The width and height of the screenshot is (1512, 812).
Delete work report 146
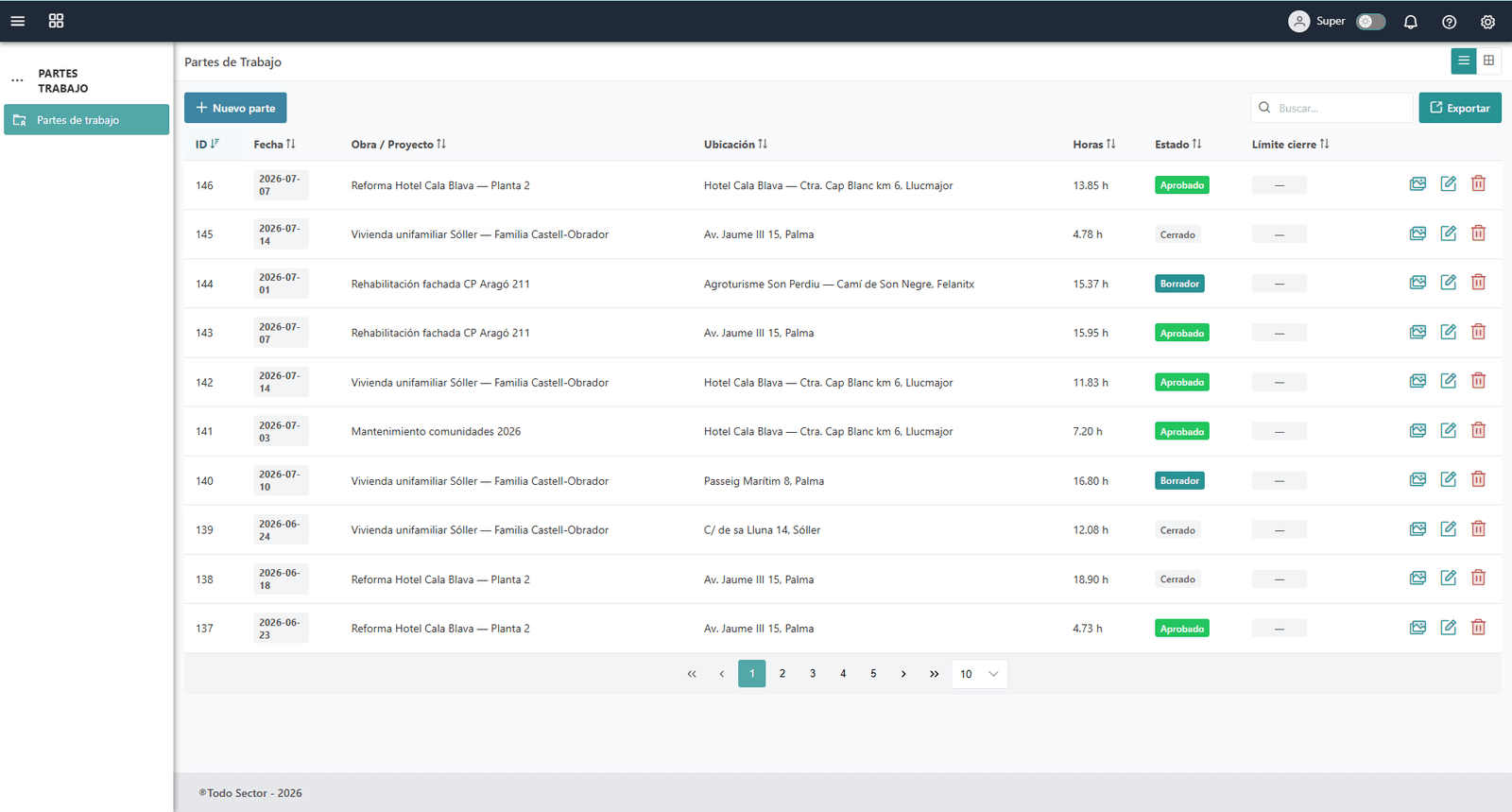pos(1478,184)
